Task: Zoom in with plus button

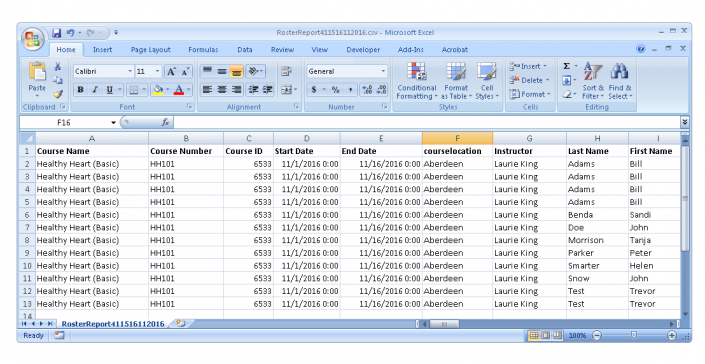Action: tap(671, 335)
